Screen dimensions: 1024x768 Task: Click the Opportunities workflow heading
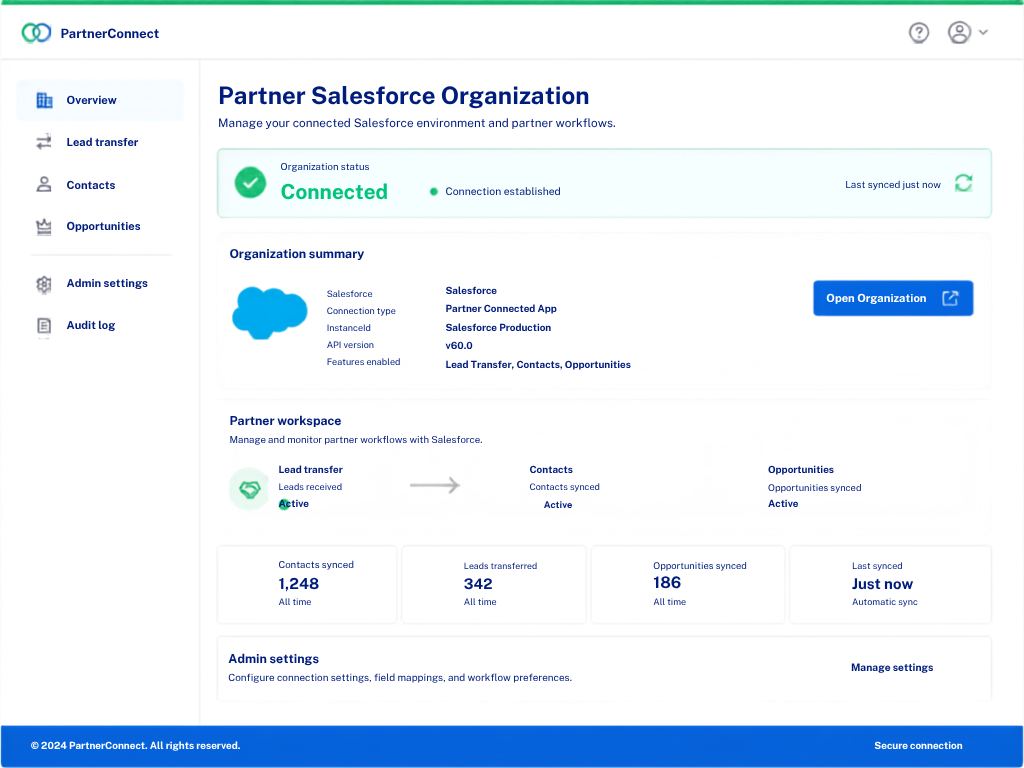pyautogui.click(x=801, y=470)
